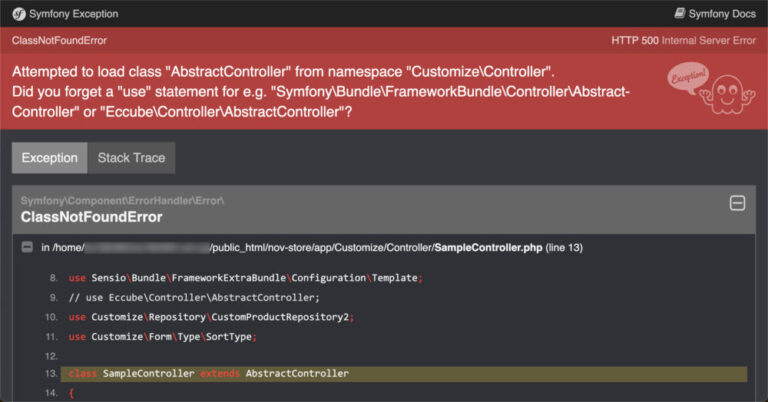Collapse the SampleController.php trace entry

tap(27, 247)
